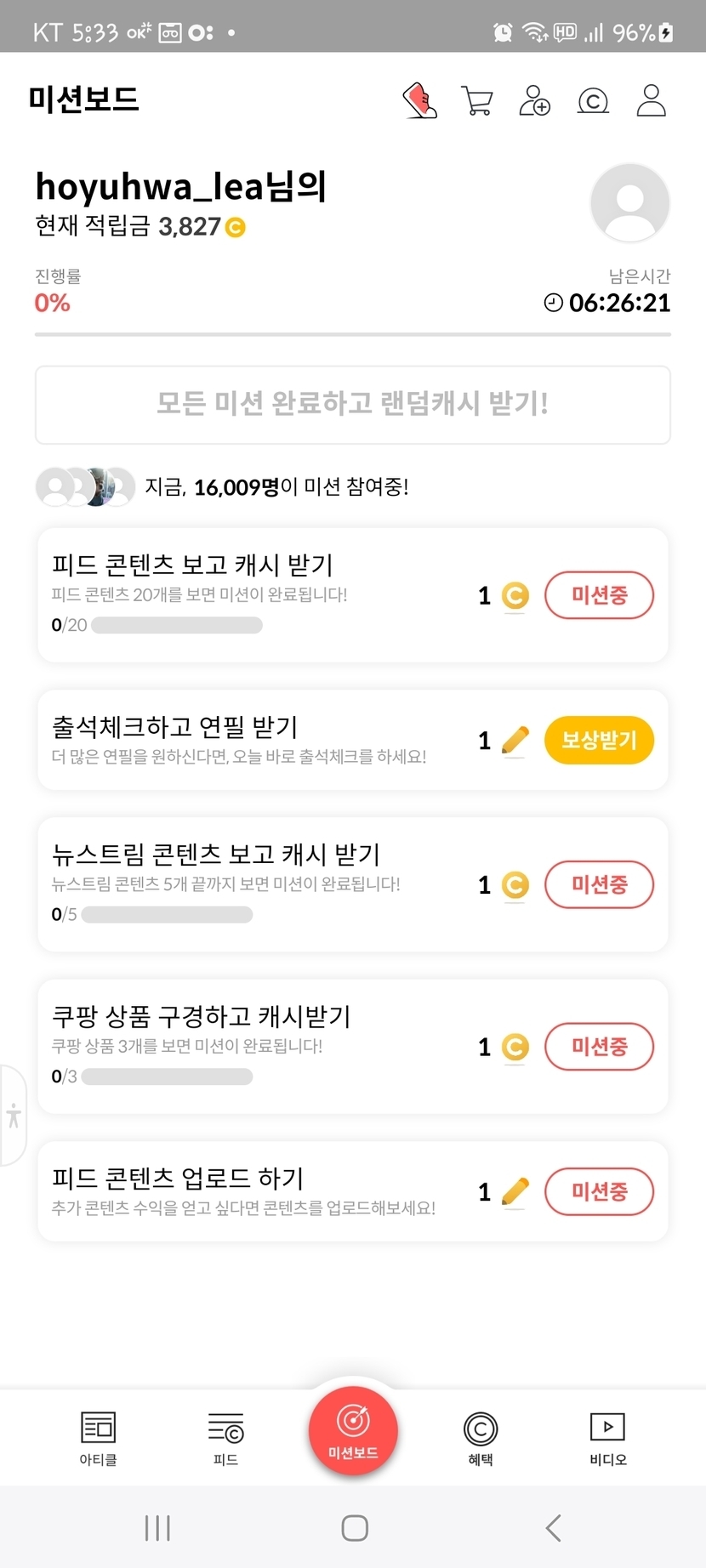Tap the coin icon beside 적립금 3,827
The width and height of the screenshot is (706, 1568).
click(235, 227)
